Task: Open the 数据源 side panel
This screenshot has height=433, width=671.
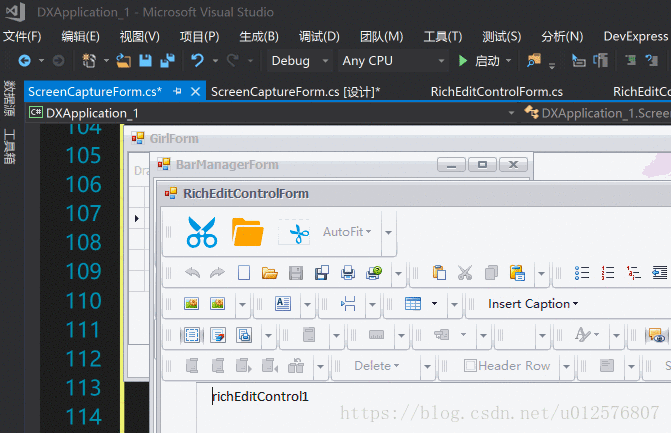Action: pyautogui.click(x=9, y=98)
